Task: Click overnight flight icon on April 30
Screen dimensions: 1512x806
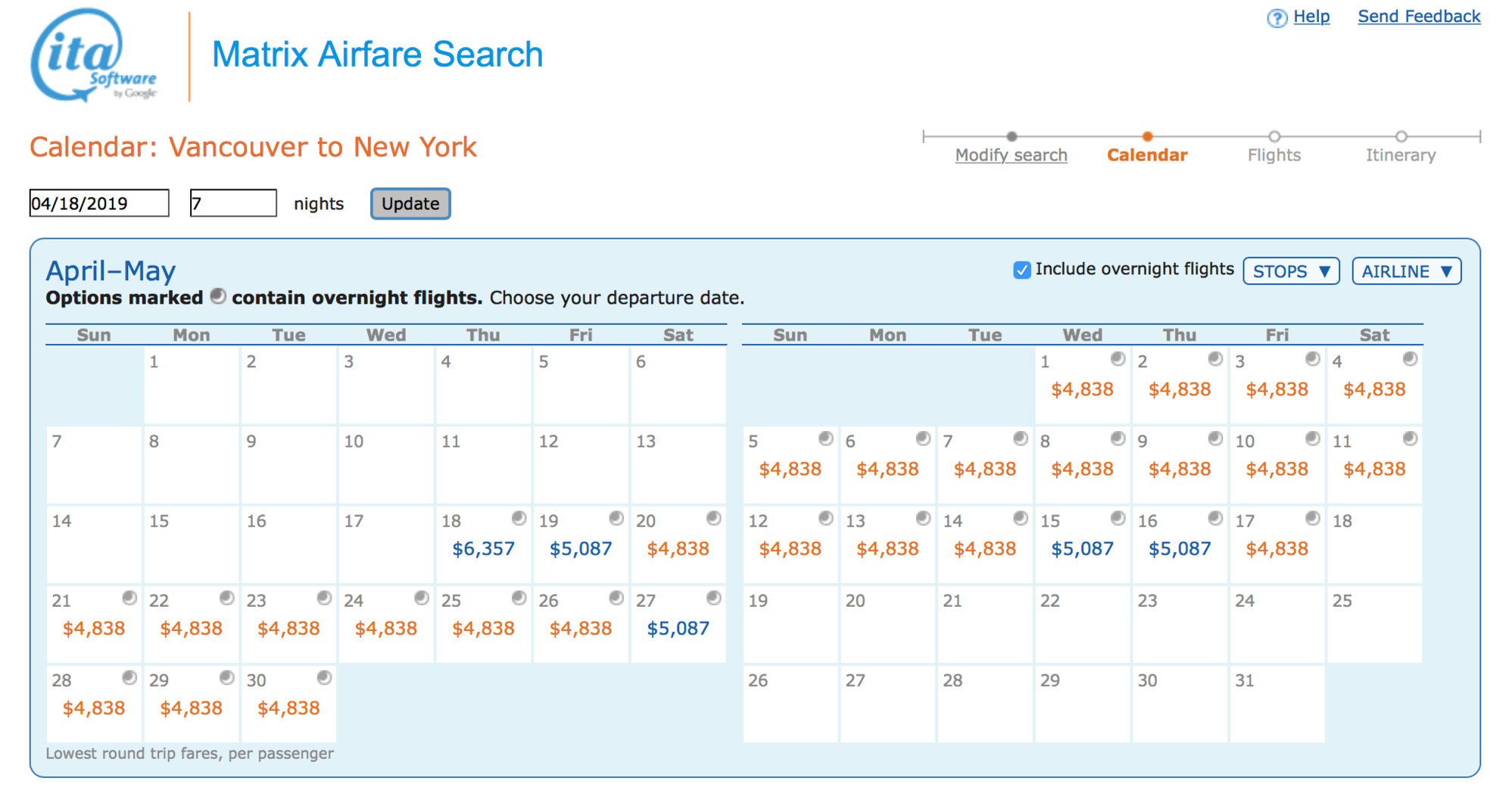Action: 324,677
